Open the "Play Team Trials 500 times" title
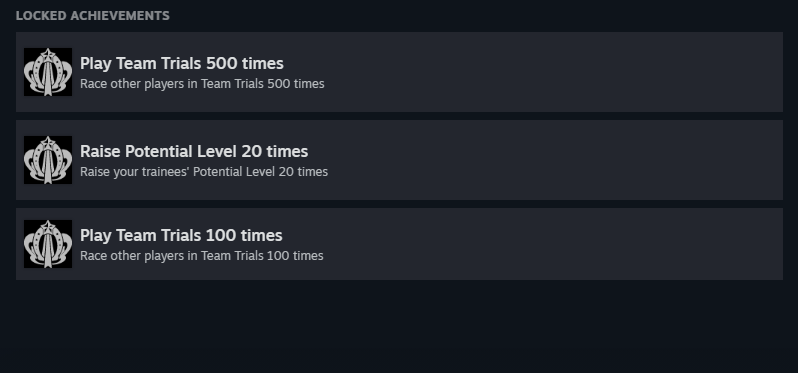798x373 pixels. tap(182, 64)
